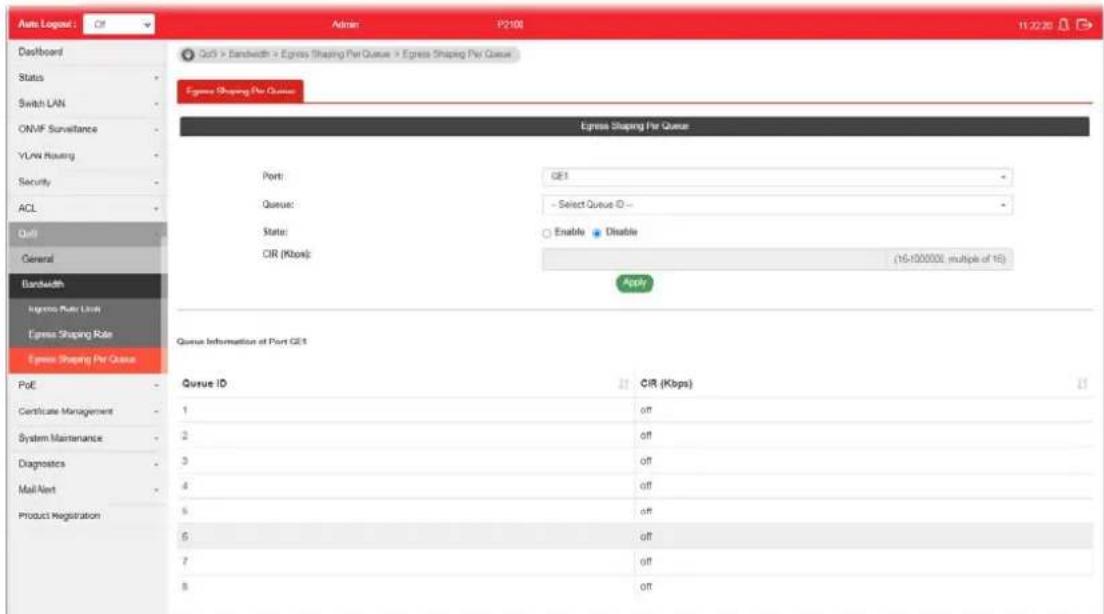This screenshot has height=614, width=1104.
Task: Click the Queue ID 3 row
Action: click(x=635, y=461)
